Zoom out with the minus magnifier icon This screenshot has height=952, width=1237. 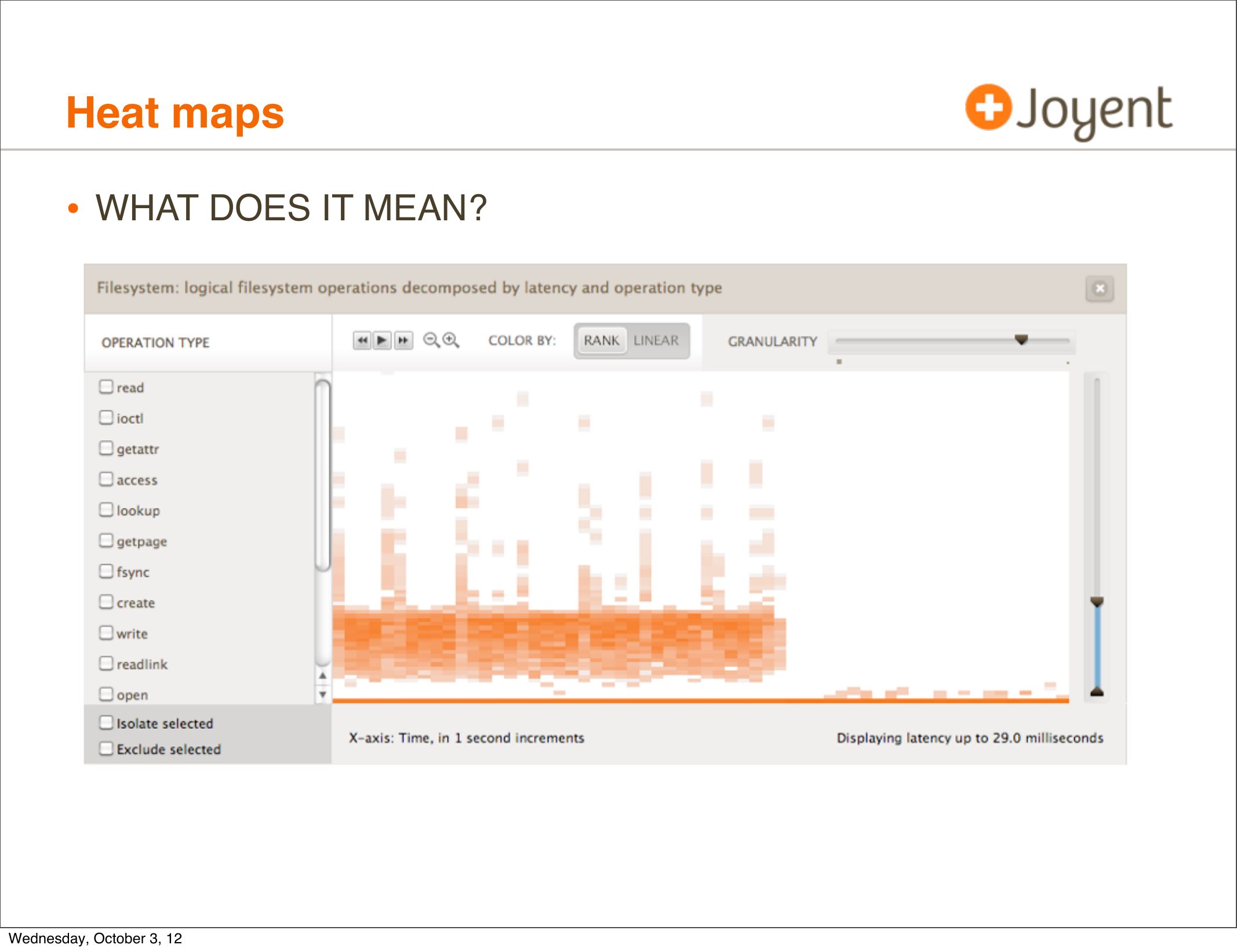pos(431,340)
